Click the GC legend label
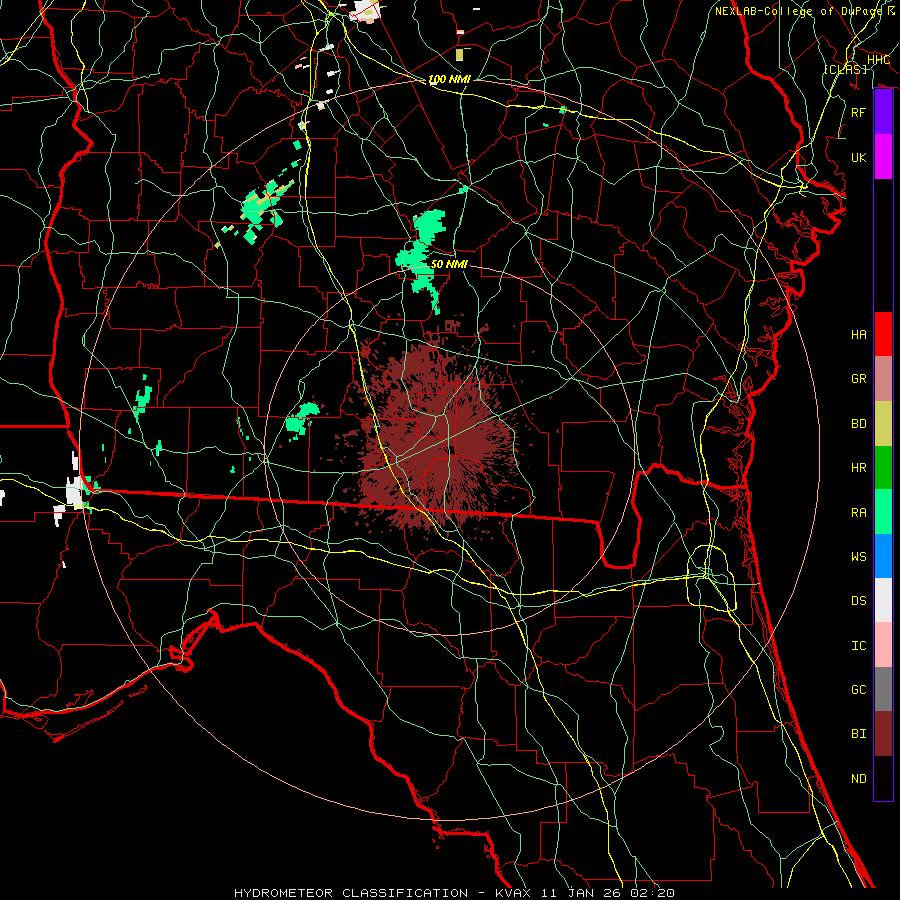Screen dimensions: 900x900 tap(859, 690)
